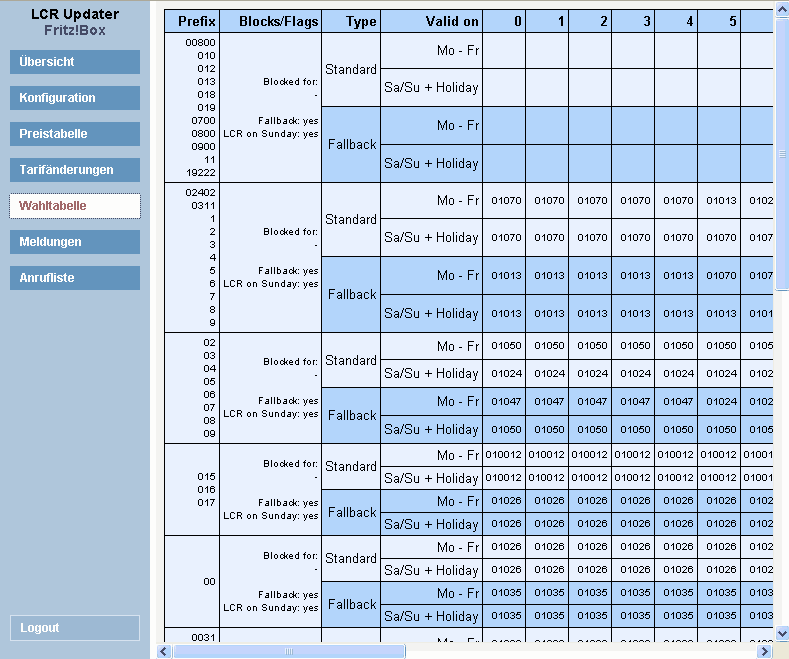Image resolution: width=789 pixels, height=659 pixels.
Task: Click the vertical scrollbar down arrow
Action: point(782,635)
